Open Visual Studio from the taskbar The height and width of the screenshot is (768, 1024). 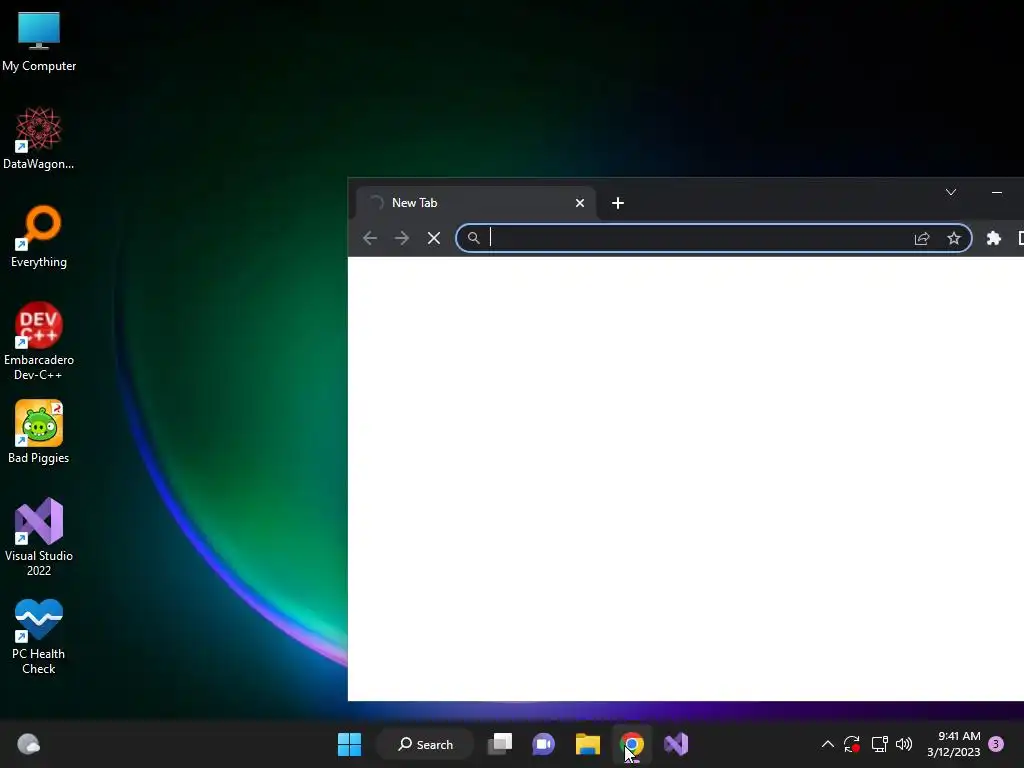676,744
